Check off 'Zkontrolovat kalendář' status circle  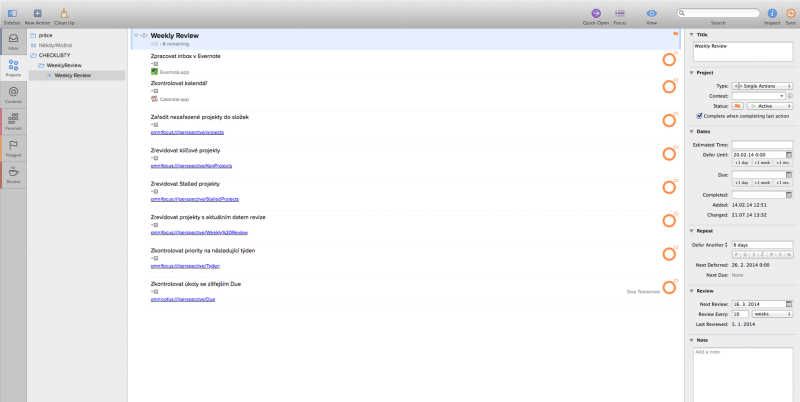tap(669, 87)
